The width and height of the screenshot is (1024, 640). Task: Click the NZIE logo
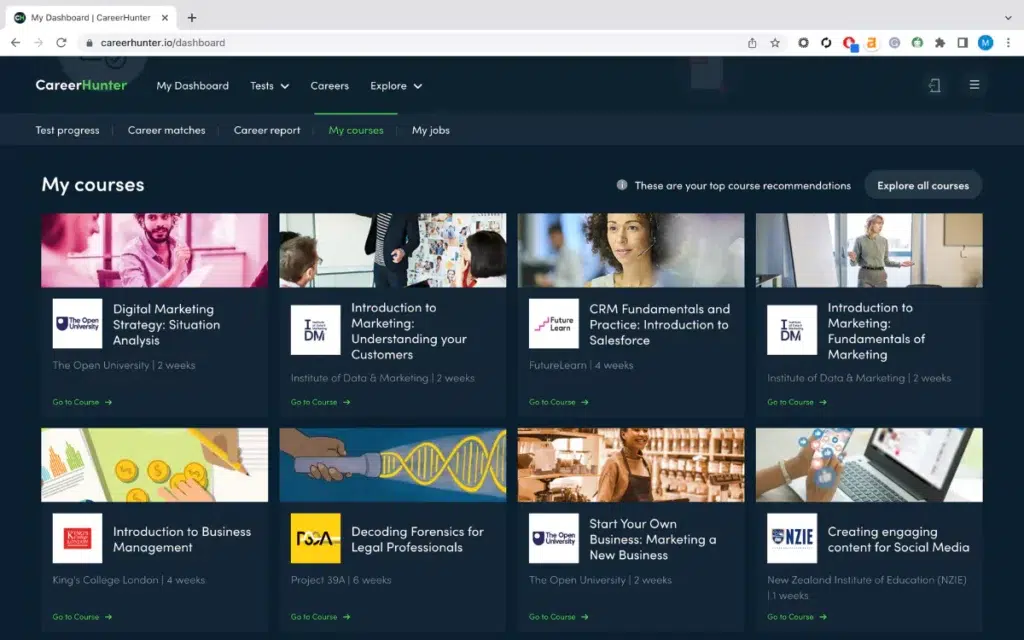[x=792, y=538]
